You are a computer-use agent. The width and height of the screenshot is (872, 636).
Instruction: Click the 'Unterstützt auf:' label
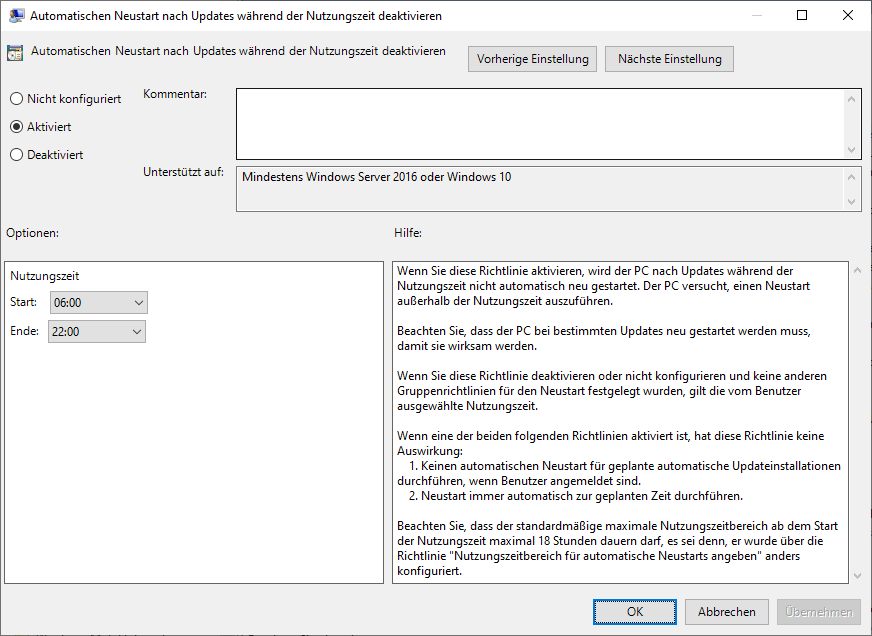[183, 172]
